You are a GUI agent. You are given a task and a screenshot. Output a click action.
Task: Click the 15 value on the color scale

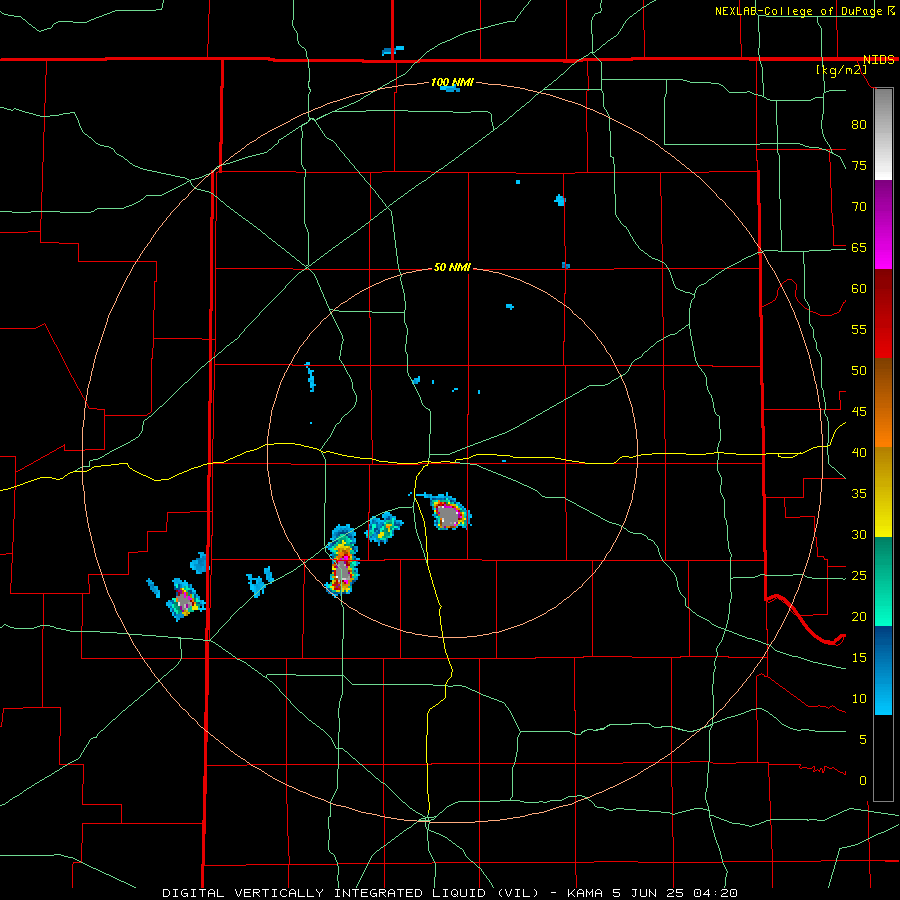(859, 658)
